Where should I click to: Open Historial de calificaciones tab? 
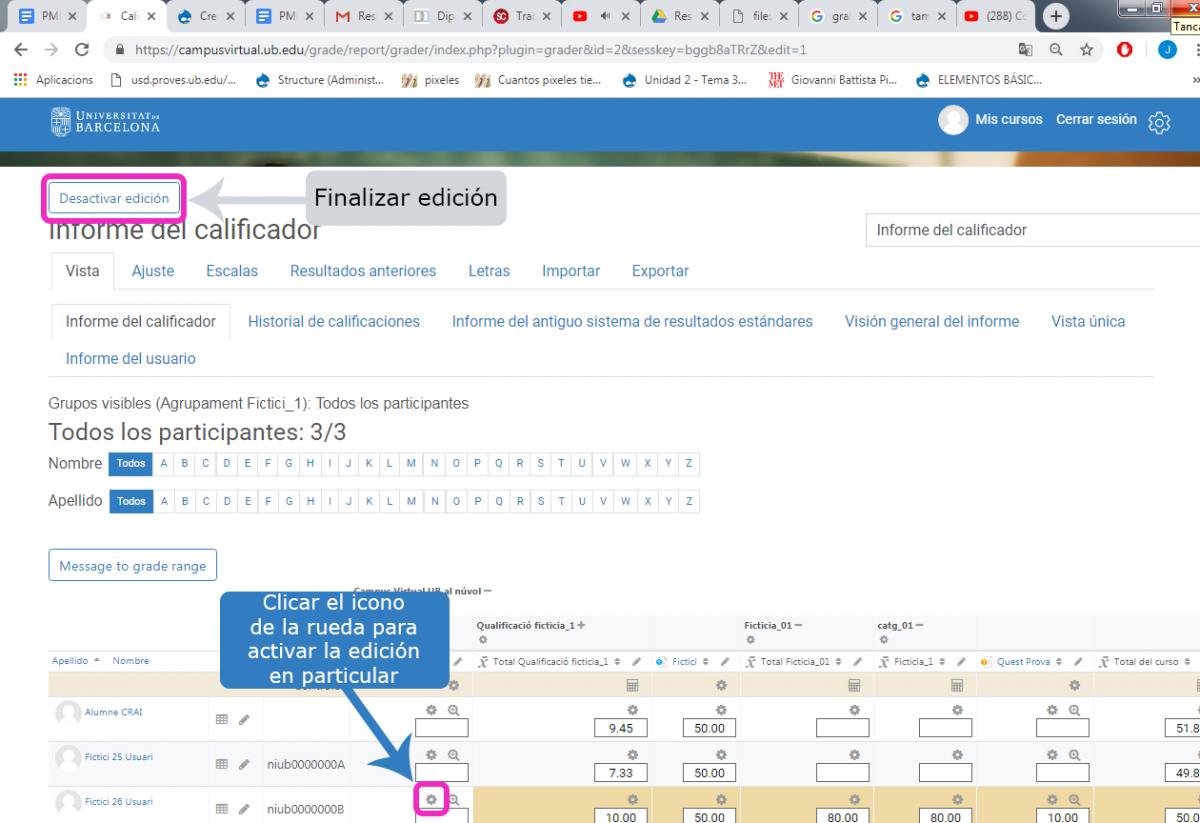334,322
